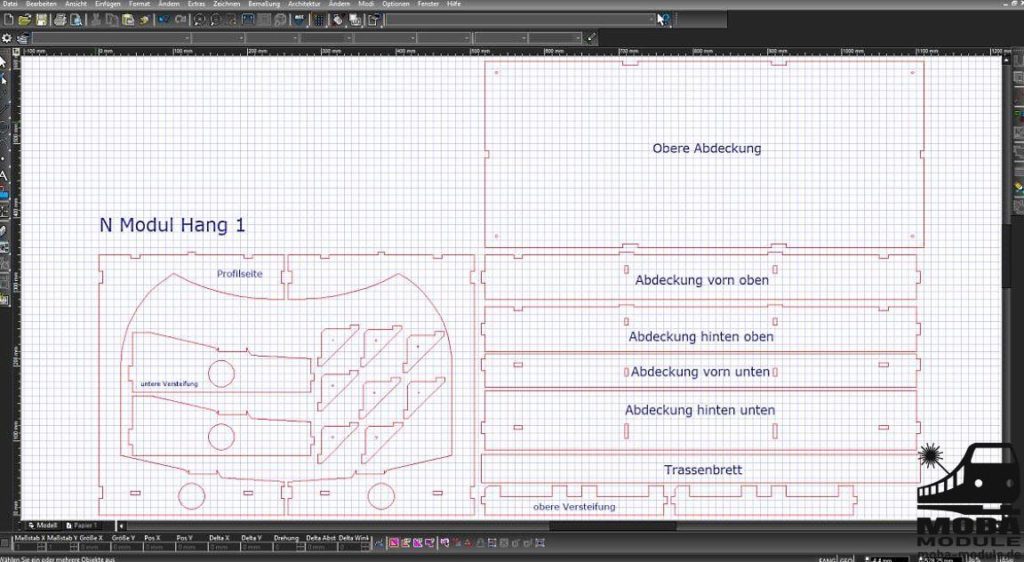The width and height of the screenshot is (1024, 562).
Task: Click the Delta Wink spinner arrows
Action: 364,547
